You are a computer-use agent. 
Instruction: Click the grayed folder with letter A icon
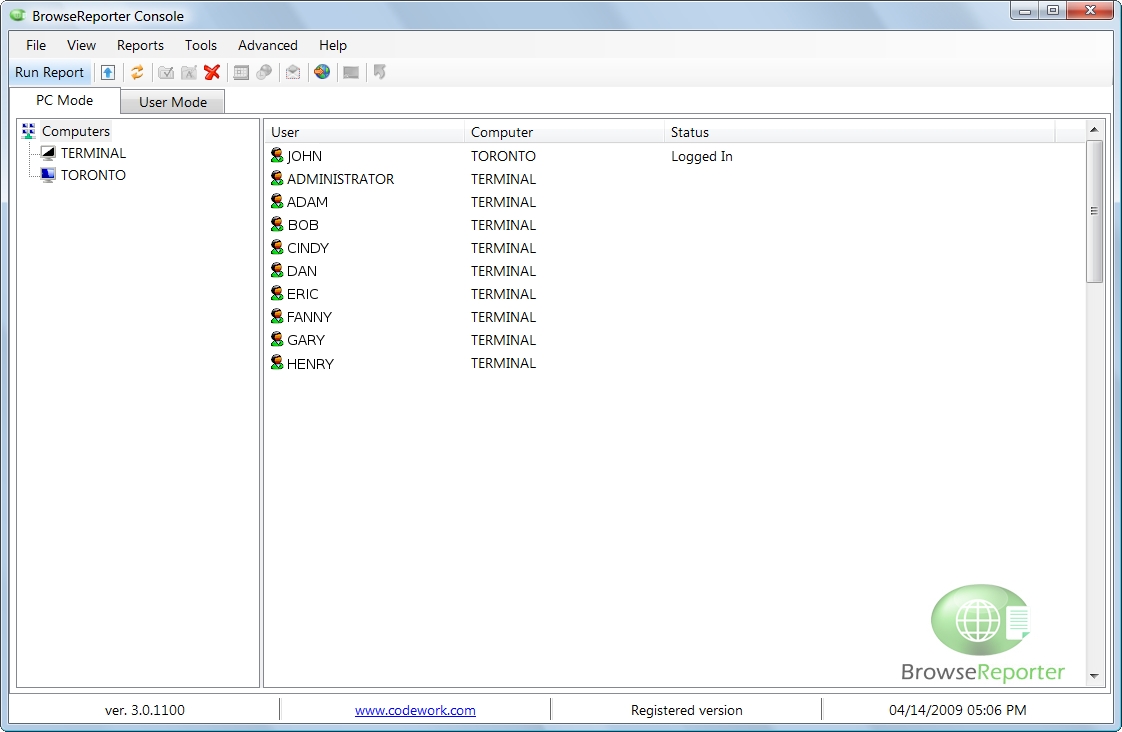click(x=189, y=72)
